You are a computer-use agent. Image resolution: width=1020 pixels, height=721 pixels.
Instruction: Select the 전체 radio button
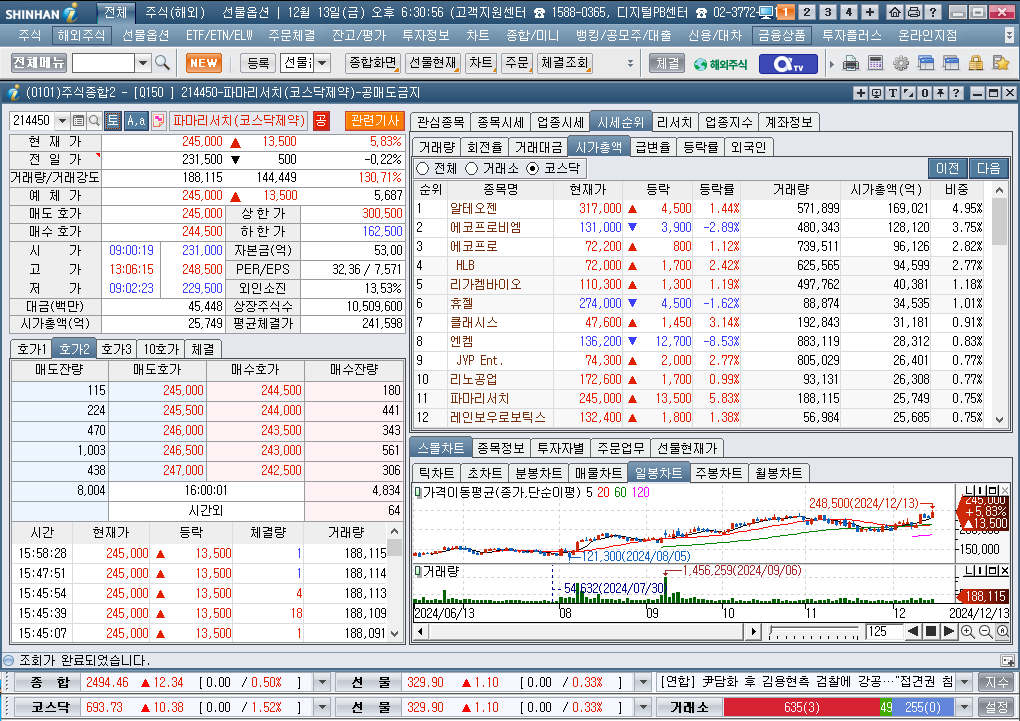click(423, 169)
